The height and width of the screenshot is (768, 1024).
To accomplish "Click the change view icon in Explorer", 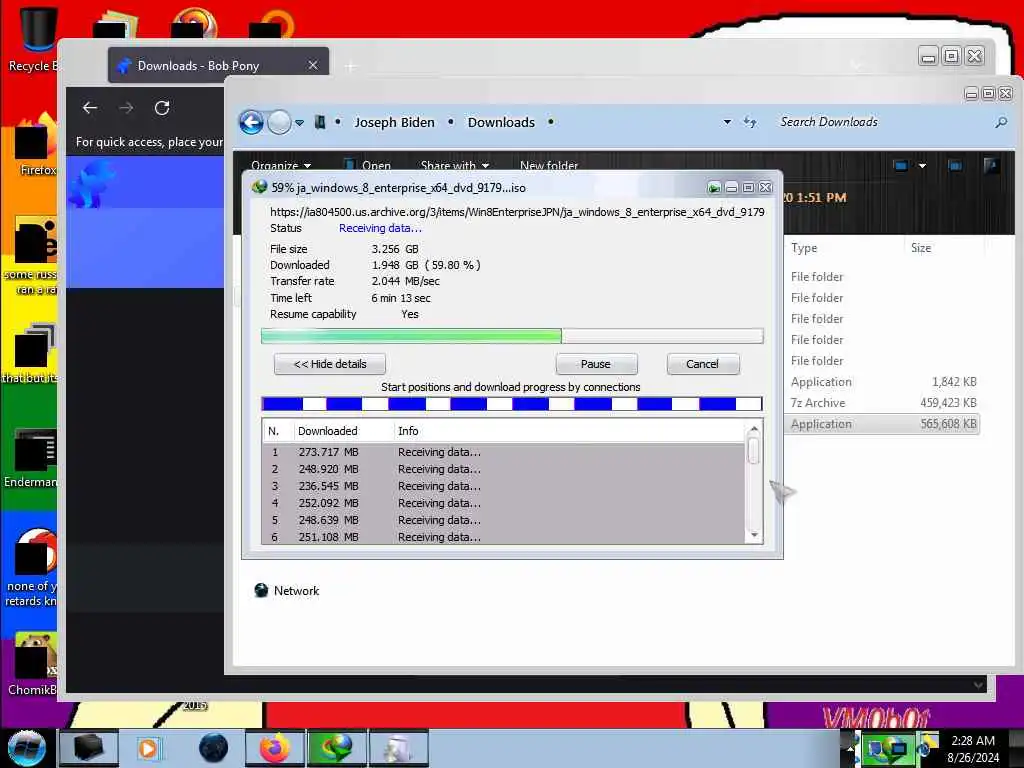I will coord(901,166).
